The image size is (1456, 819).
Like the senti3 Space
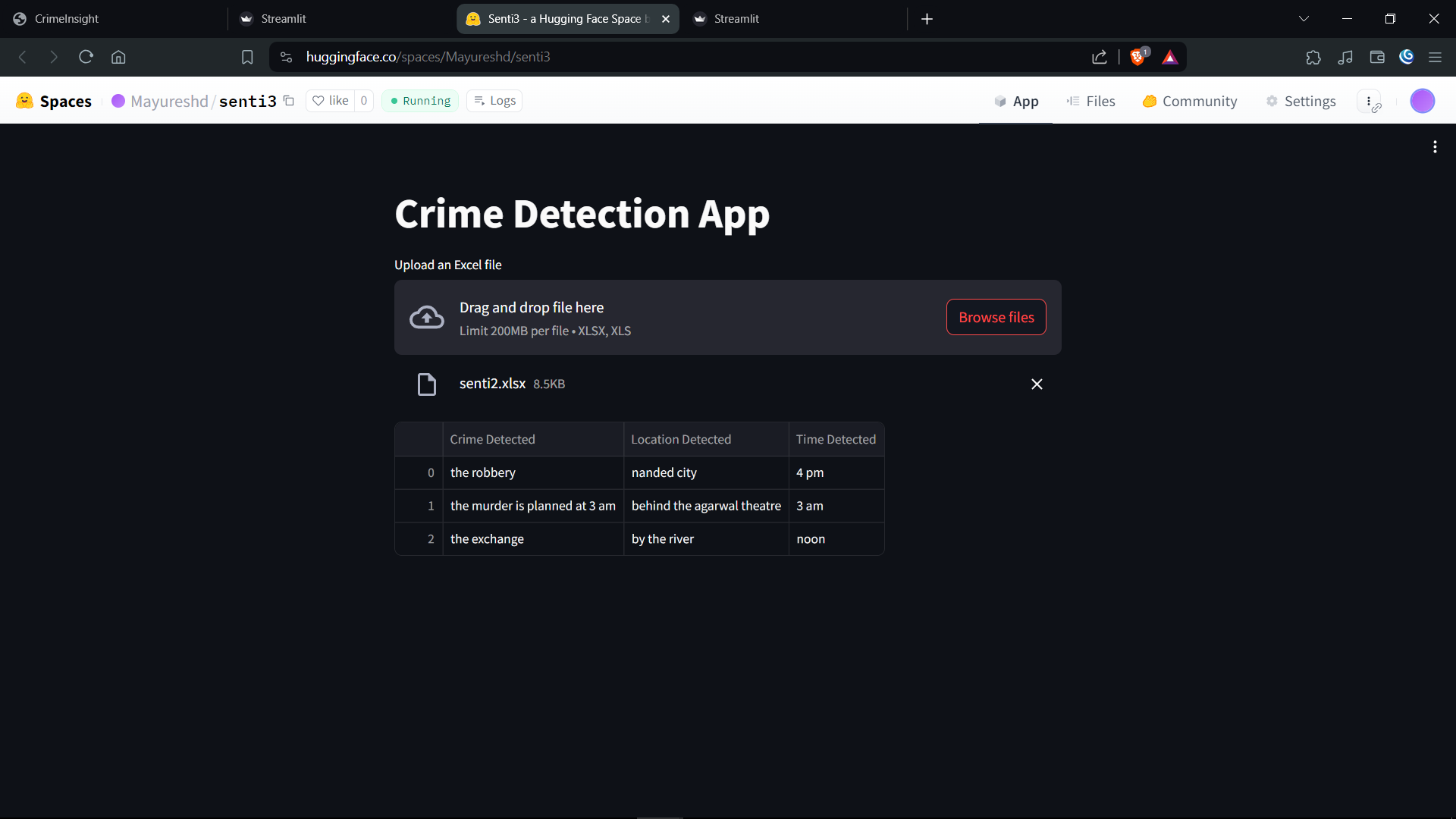331,101
